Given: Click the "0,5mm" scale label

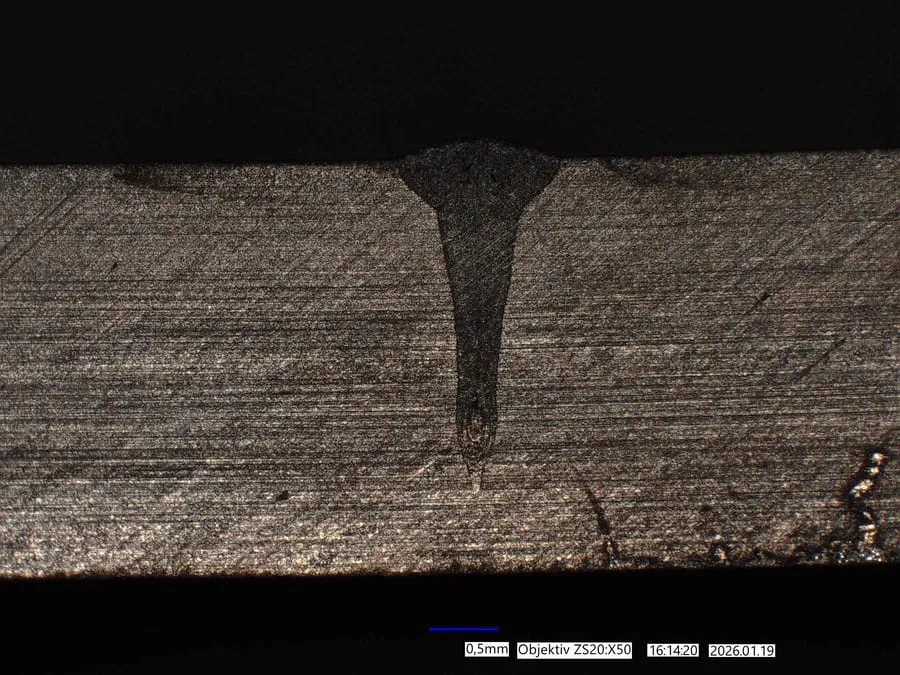Looking at the screenshot, I should pos(487,649).
